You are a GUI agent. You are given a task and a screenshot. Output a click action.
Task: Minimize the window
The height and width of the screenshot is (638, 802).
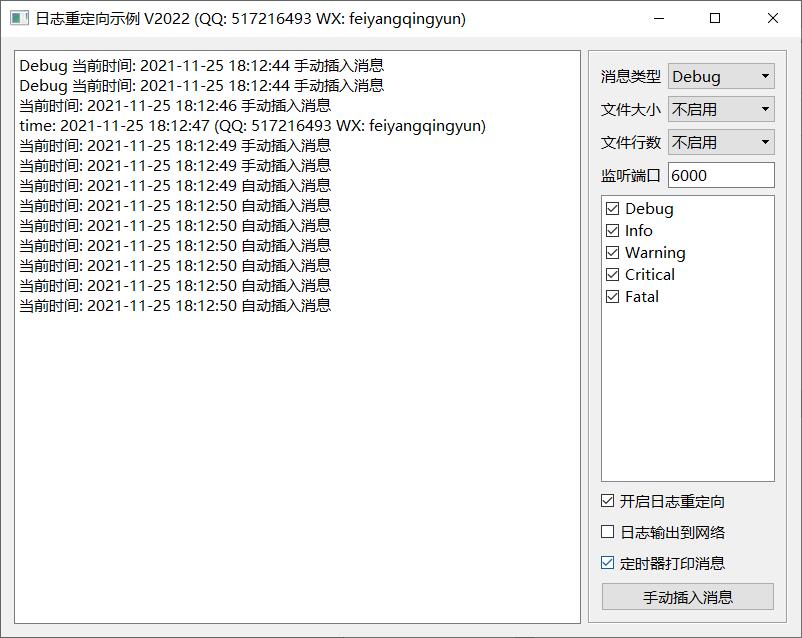pyautogui.click(x=658, y=19)
